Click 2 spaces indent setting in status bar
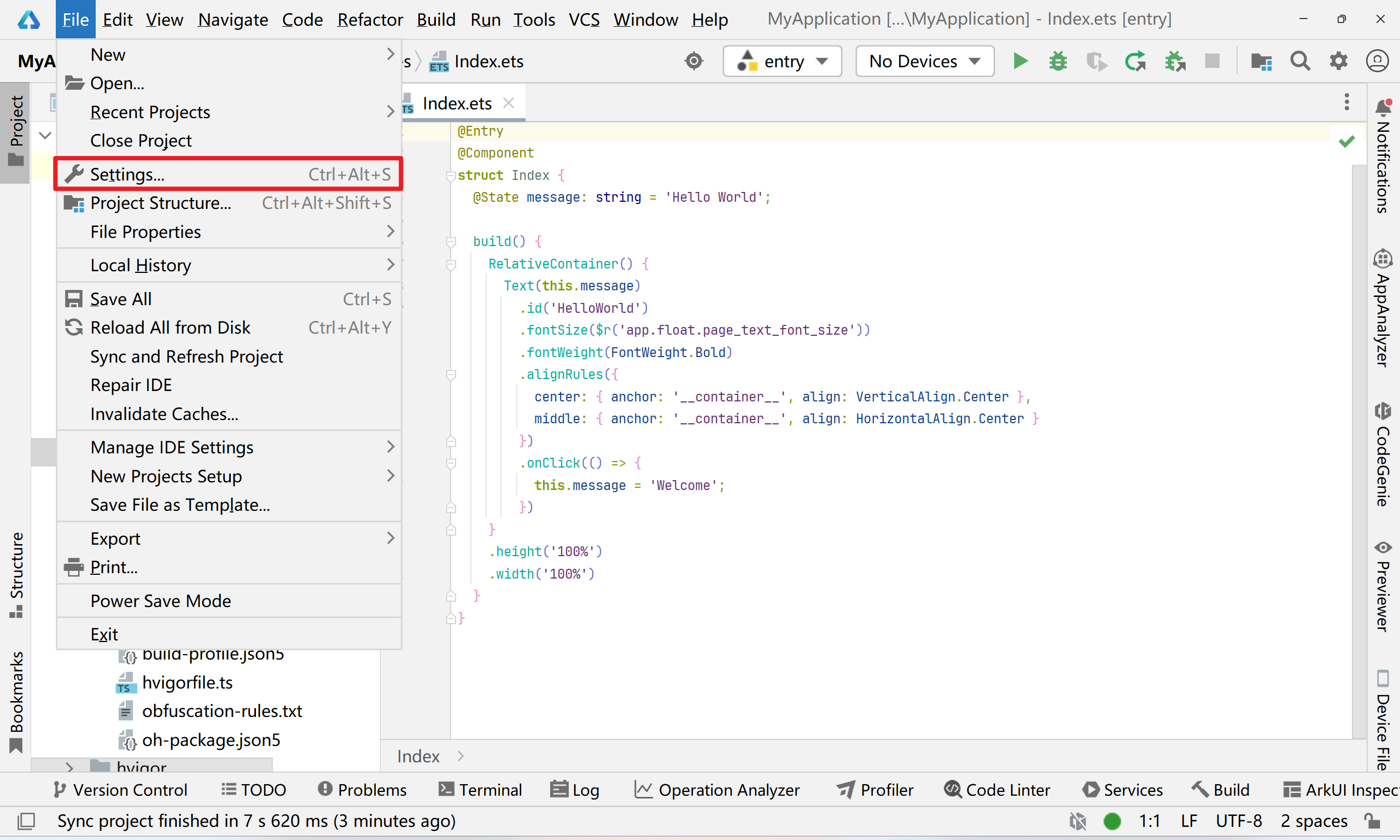 (1314, 821)
